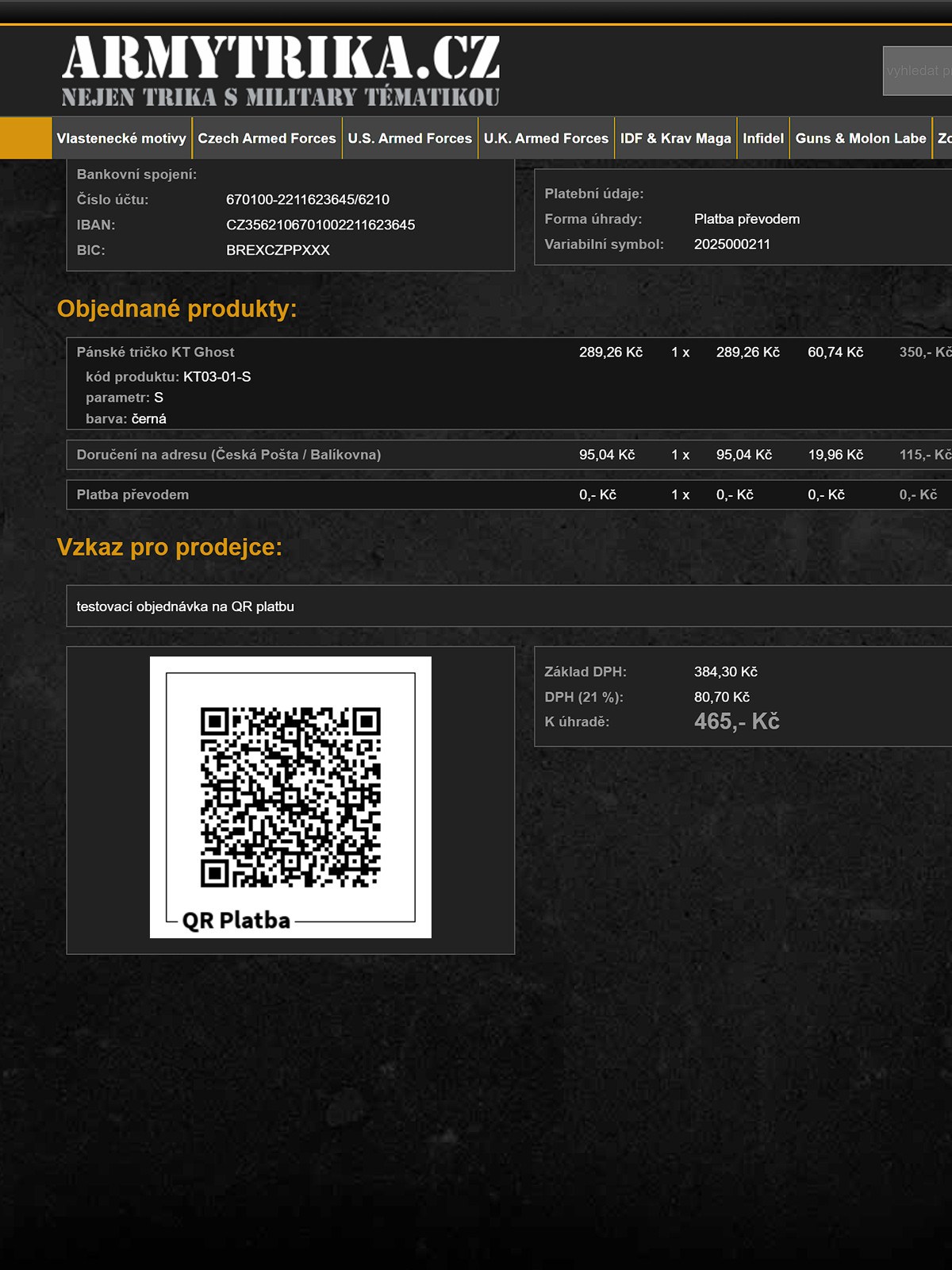Open the U.K. Armed Forces category
This screenshot has height=1270, width=952.
[x=546, y=138]
